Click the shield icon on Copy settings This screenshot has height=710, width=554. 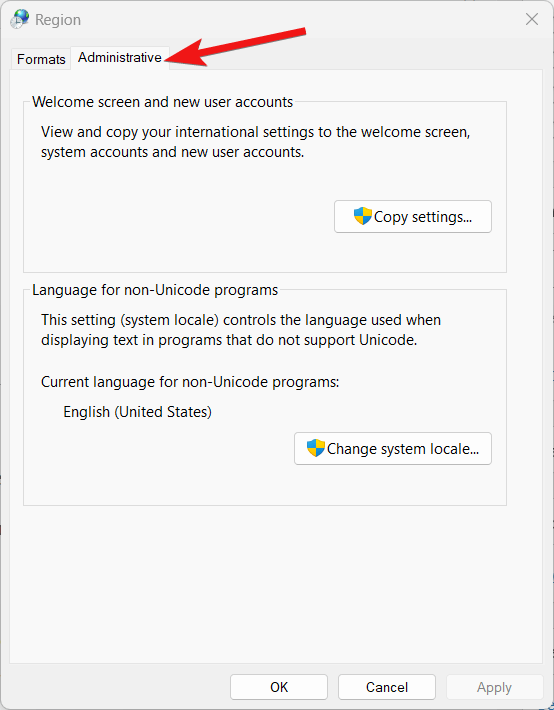tap(363, 216)
